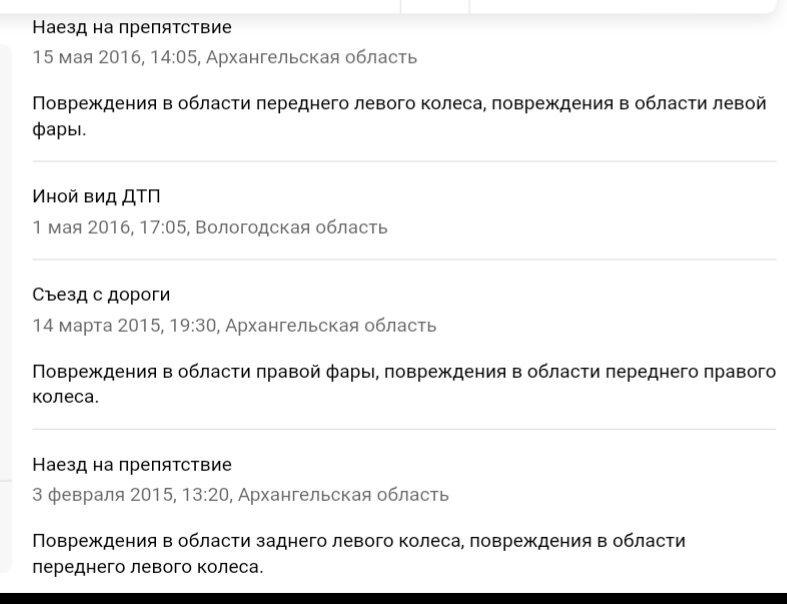The image size is (787, 604).
Task: Select the first Наезд на препятствие heading
Action: 132,27
